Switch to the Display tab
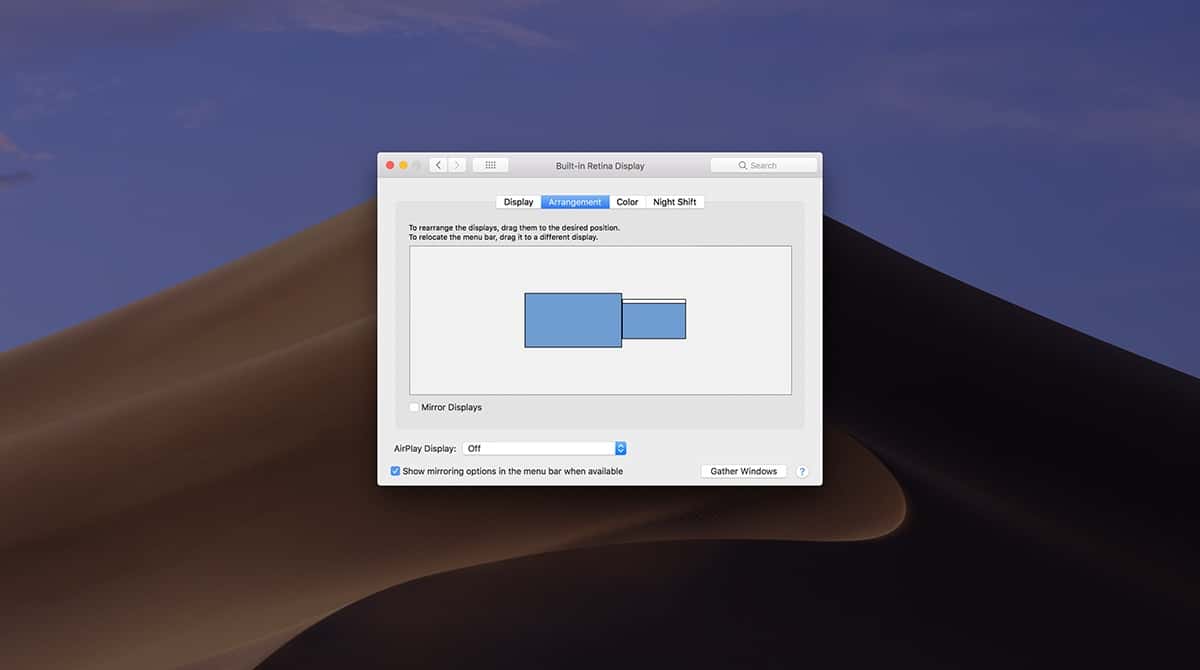This screenshot has width=1200, height=670. tap(519, 201)
